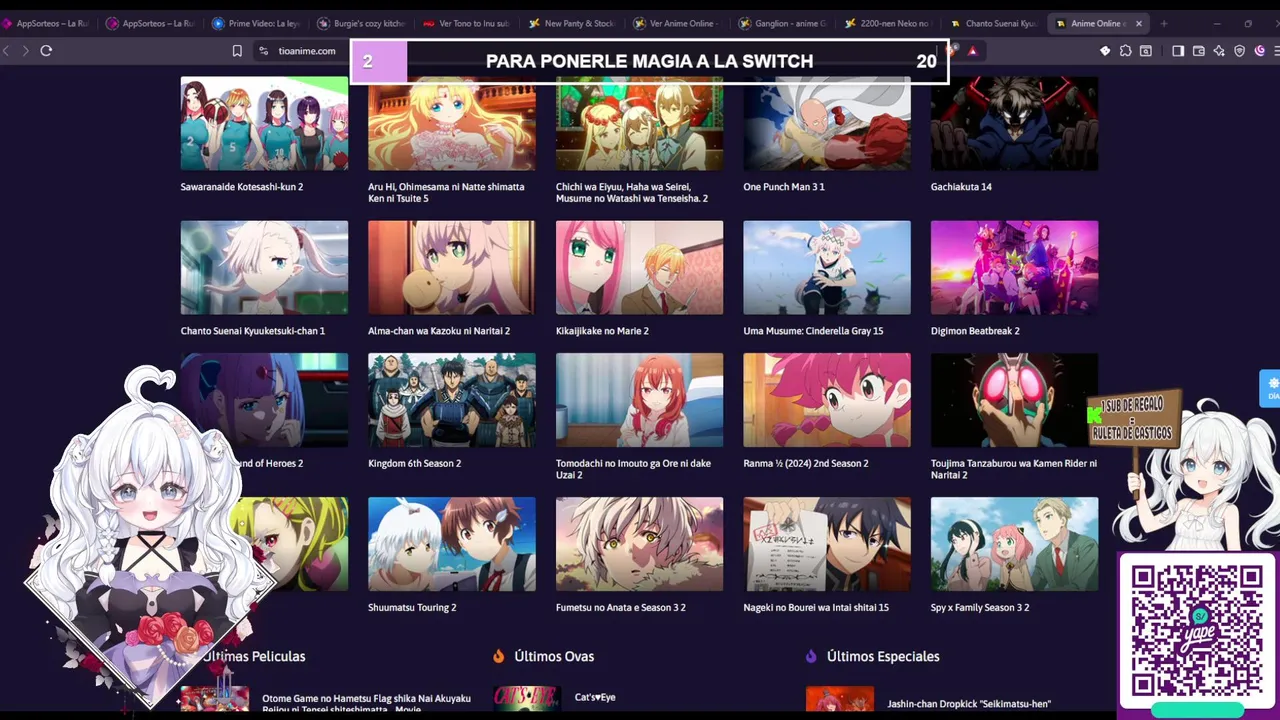Open Kikaijikake no Marie 2 thumbnail

[639, 267]
